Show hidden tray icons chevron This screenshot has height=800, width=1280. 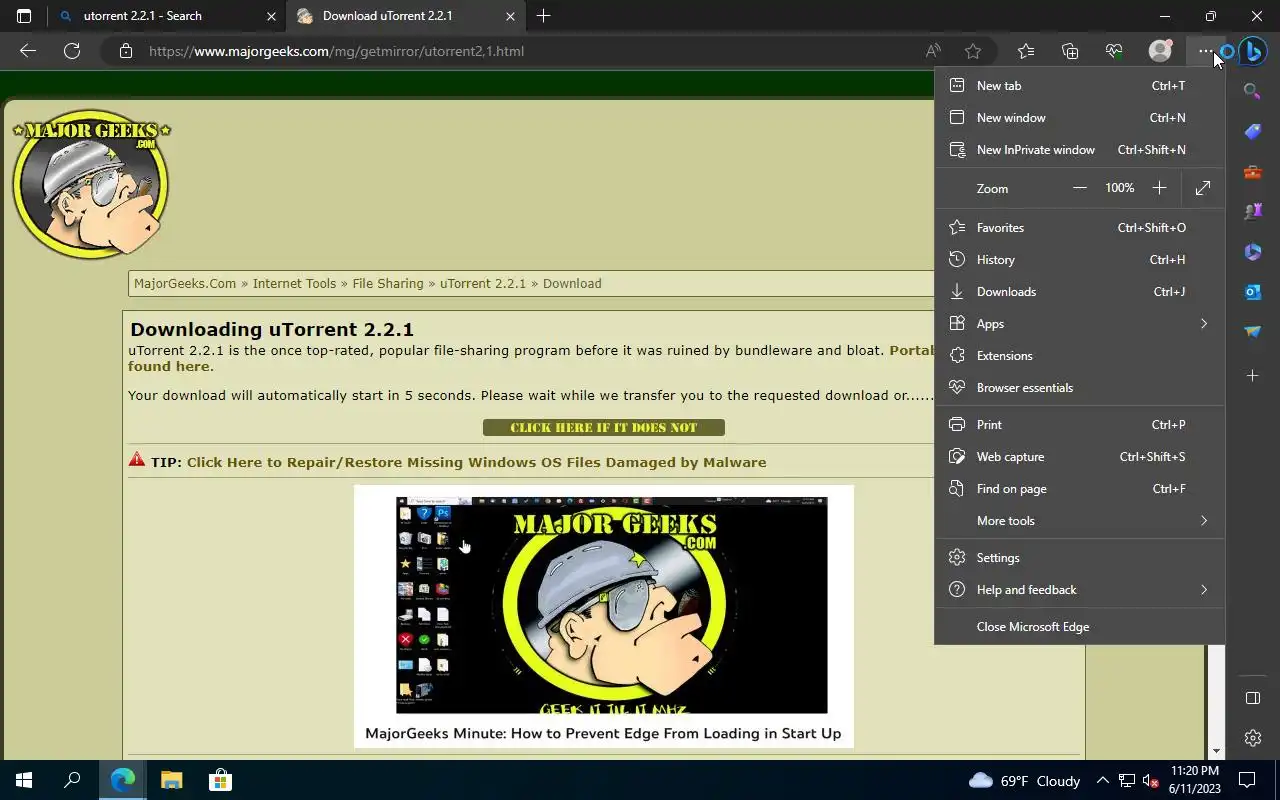coord(1102,780)
